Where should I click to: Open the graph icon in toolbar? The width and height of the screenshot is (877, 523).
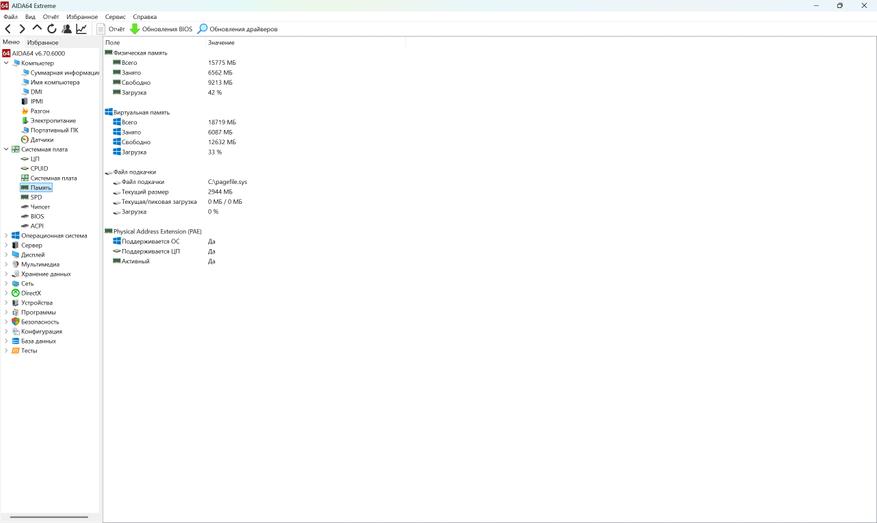tap(82, 29)
